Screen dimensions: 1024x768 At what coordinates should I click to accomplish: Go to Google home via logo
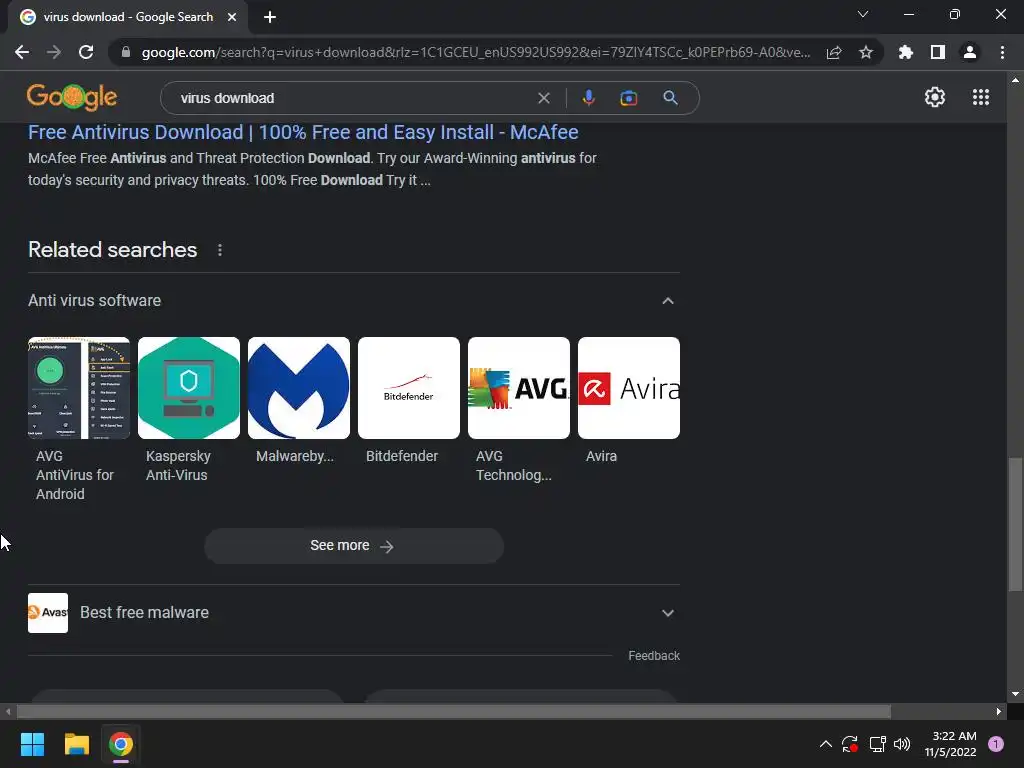[72, 97]
